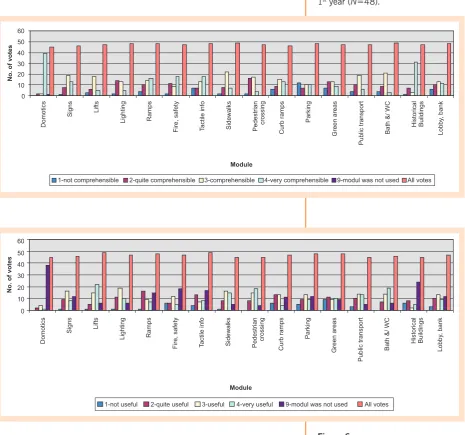465x435 pixels.
Task: Click 'No. of votes' axis title, usefulness chart
Action: tap(9, 275)
